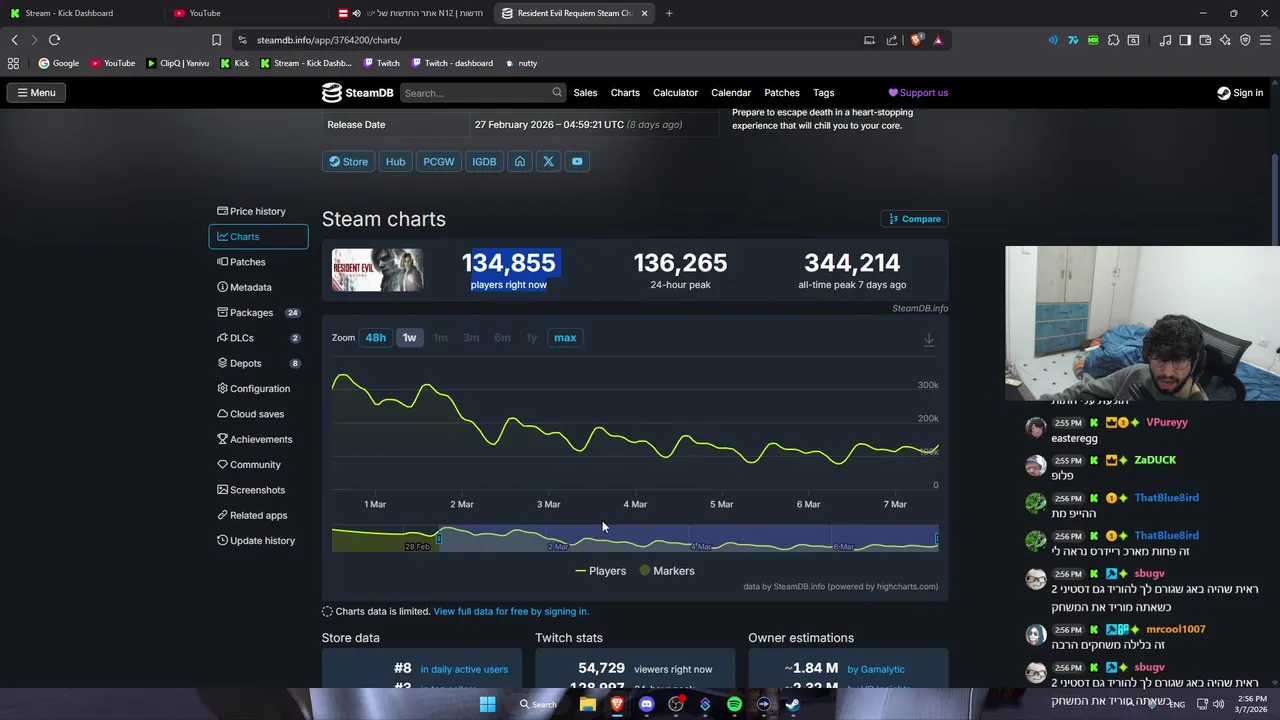Bookmark this page via bookmark icon
Image resolution: width=1280 pixels, height=720 pixels.
pos(216,40)
